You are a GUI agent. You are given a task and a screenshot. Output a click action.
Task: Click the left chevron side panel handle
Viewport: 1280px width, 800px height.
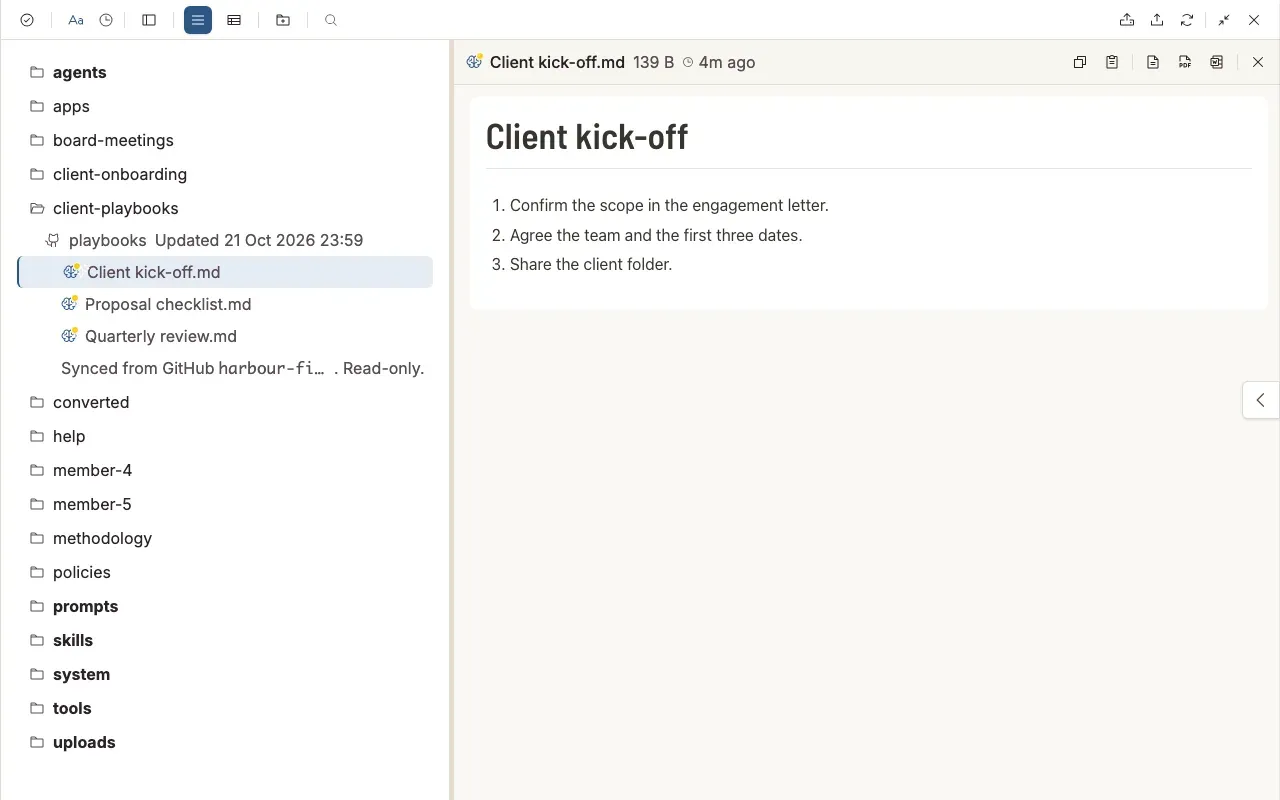tap(1261, 400)
